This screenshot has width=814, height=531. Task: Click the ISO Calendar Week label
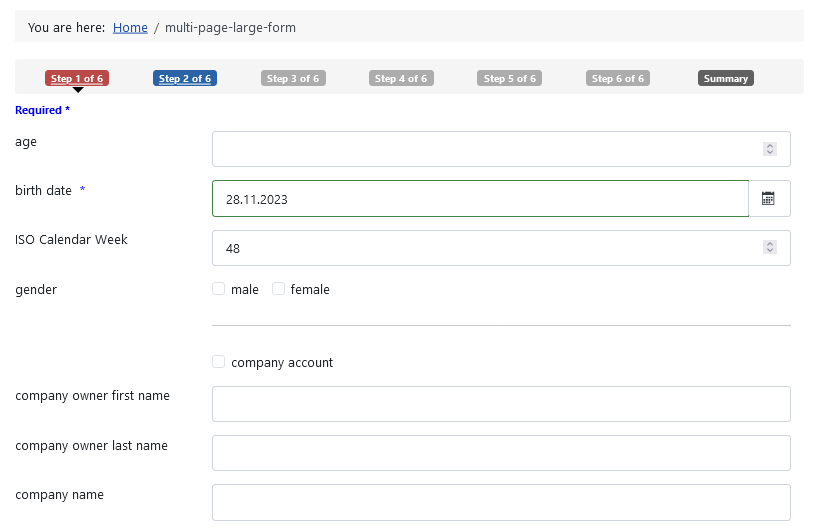tap(71, 239)
